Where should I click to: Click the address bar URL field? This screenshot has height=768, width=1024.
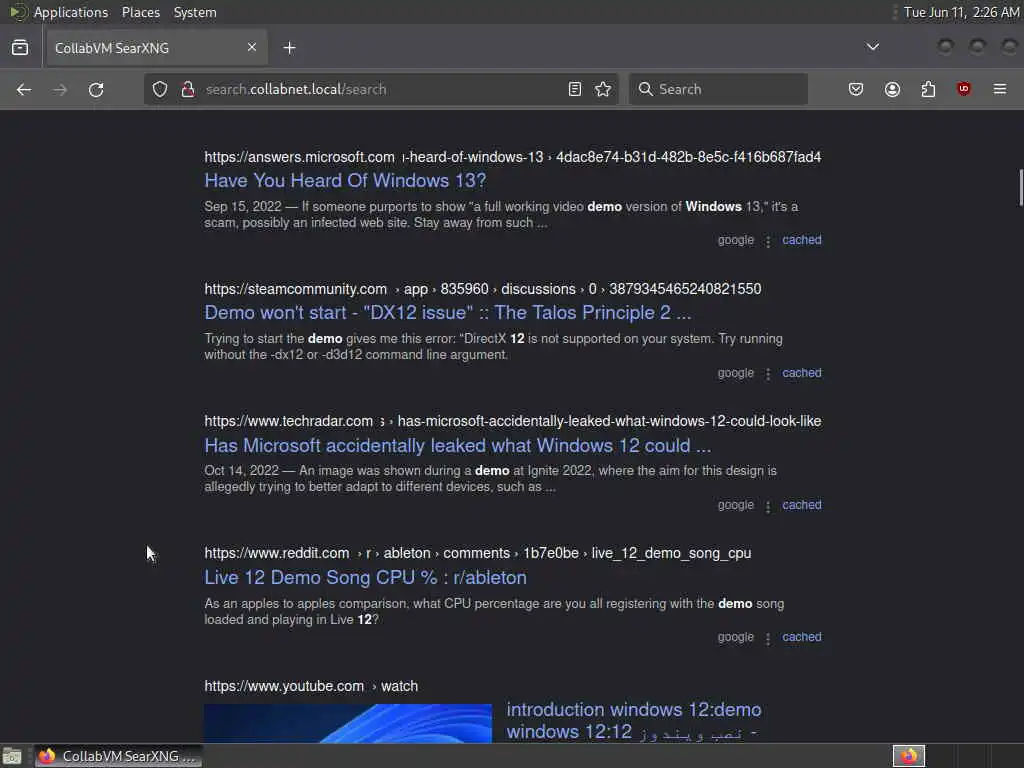click(x=379, y=89)
